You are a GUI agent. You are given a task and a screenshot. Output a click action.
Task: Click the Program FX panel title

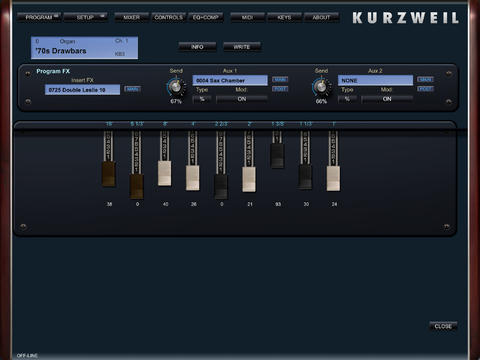[53, 71]
